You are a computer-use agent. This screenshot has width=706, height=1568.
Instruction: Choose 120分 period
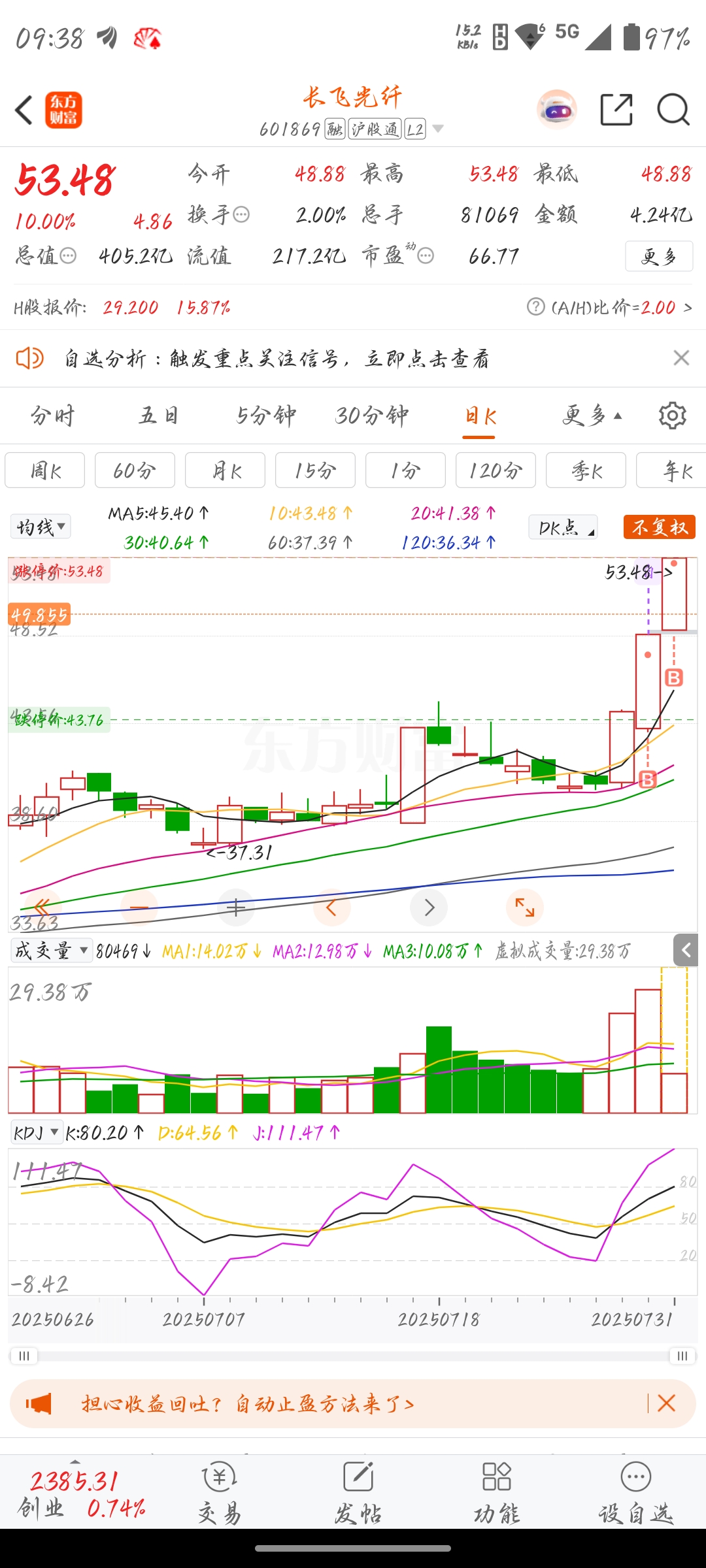coord(496,470)
